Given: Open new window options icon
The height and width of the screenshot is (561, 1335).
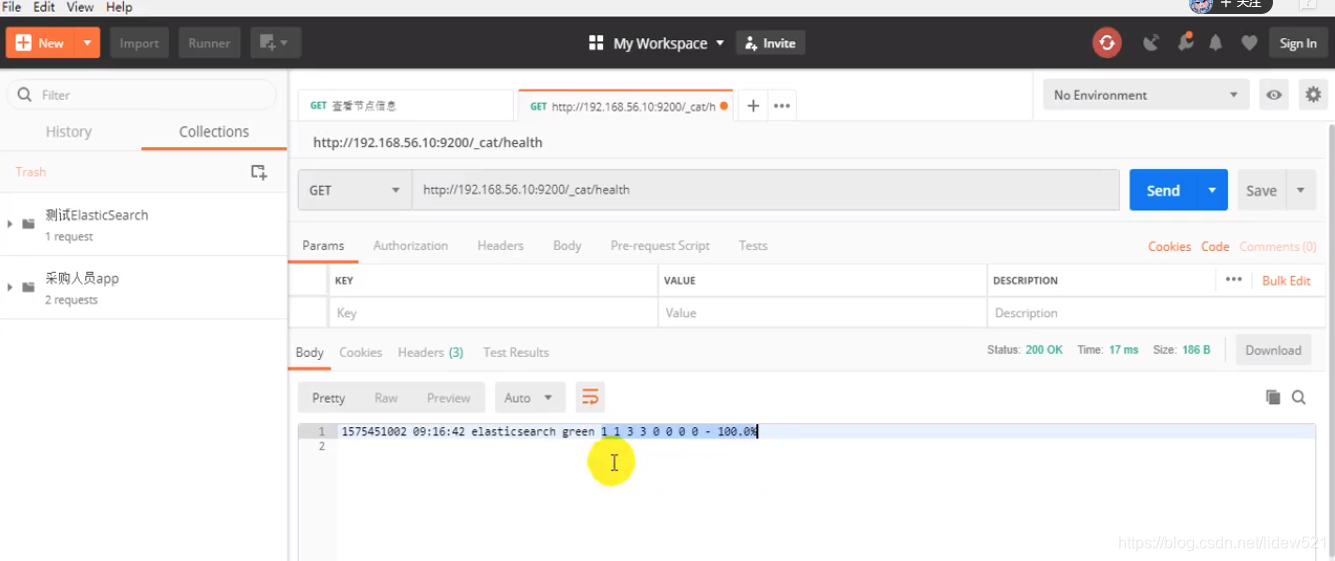Looking at the screenshot, I should [x=275, y=43].
